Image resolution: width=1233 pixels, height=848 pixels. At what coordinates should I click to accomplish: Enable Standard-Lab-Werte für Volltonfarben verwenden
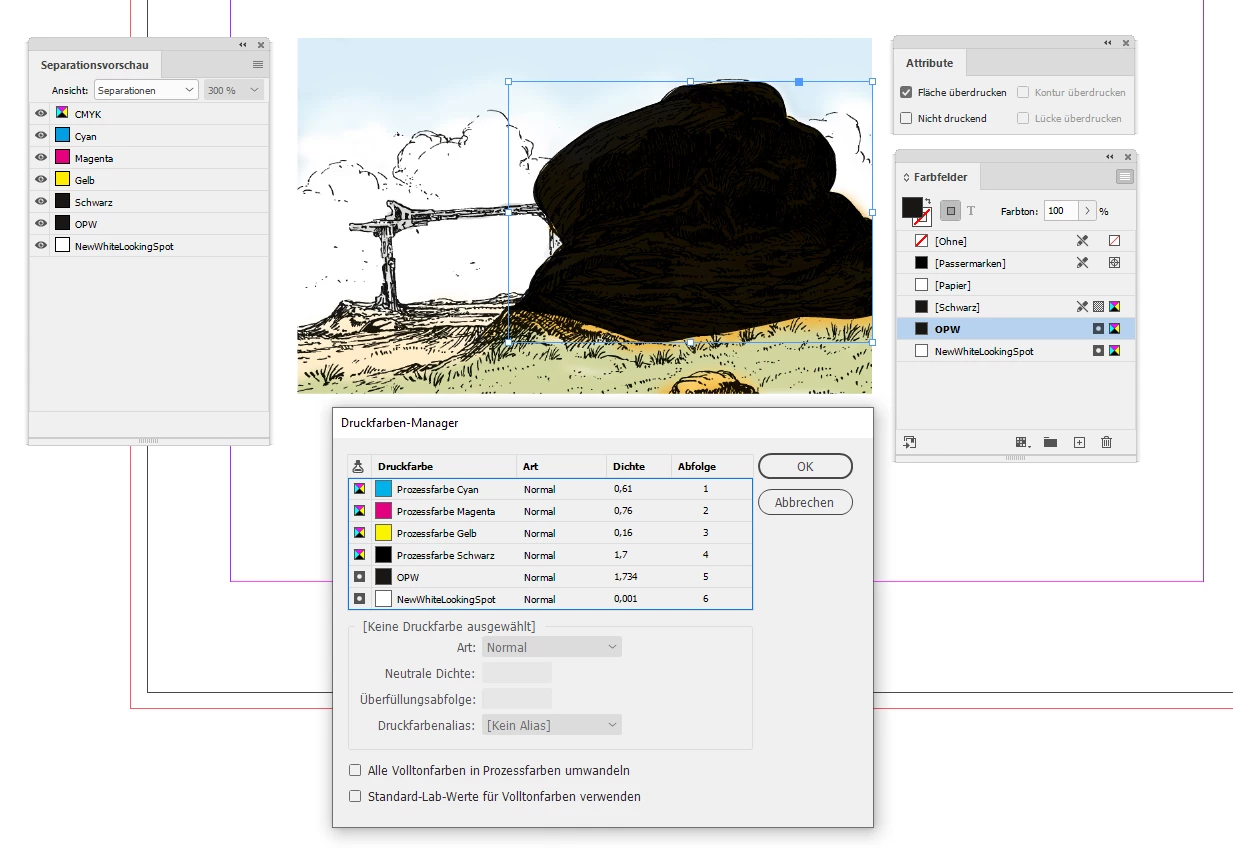click(355, 797)
